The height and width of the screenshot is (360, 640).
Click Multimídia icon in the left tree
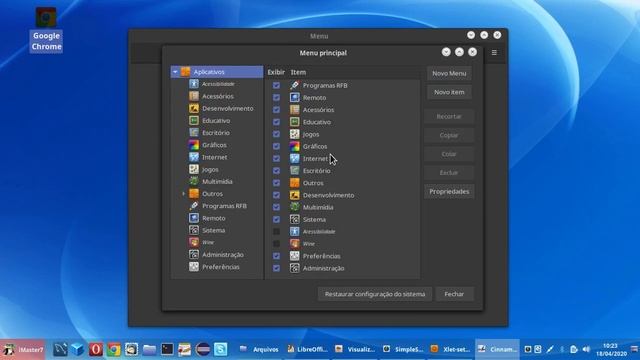coord(194,182)
